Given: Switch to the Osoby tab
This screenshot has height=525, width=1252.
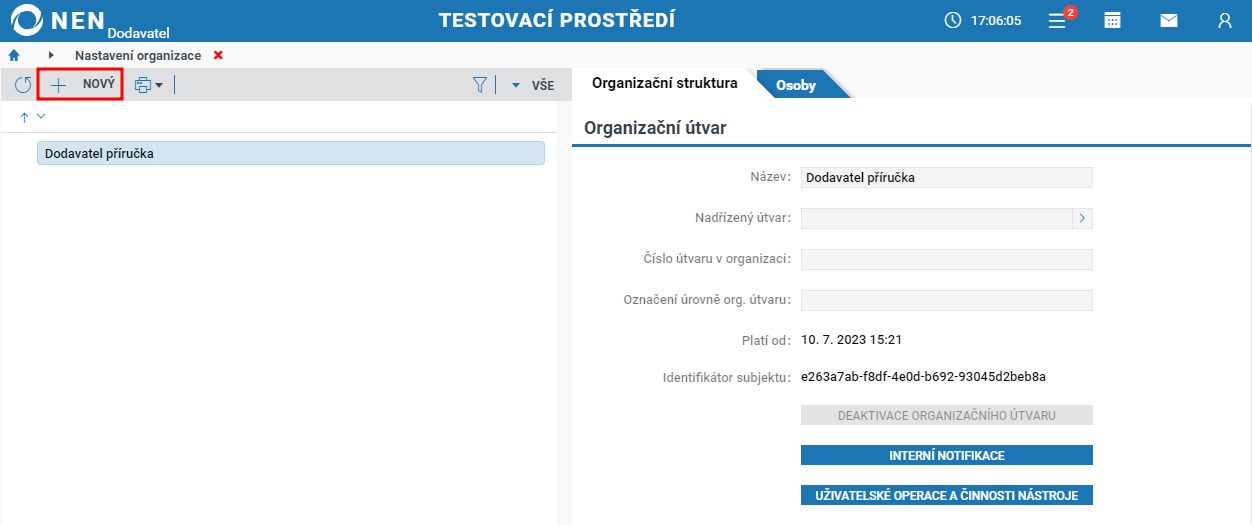Looking at the screenshot, I should [x=796, y=85].
